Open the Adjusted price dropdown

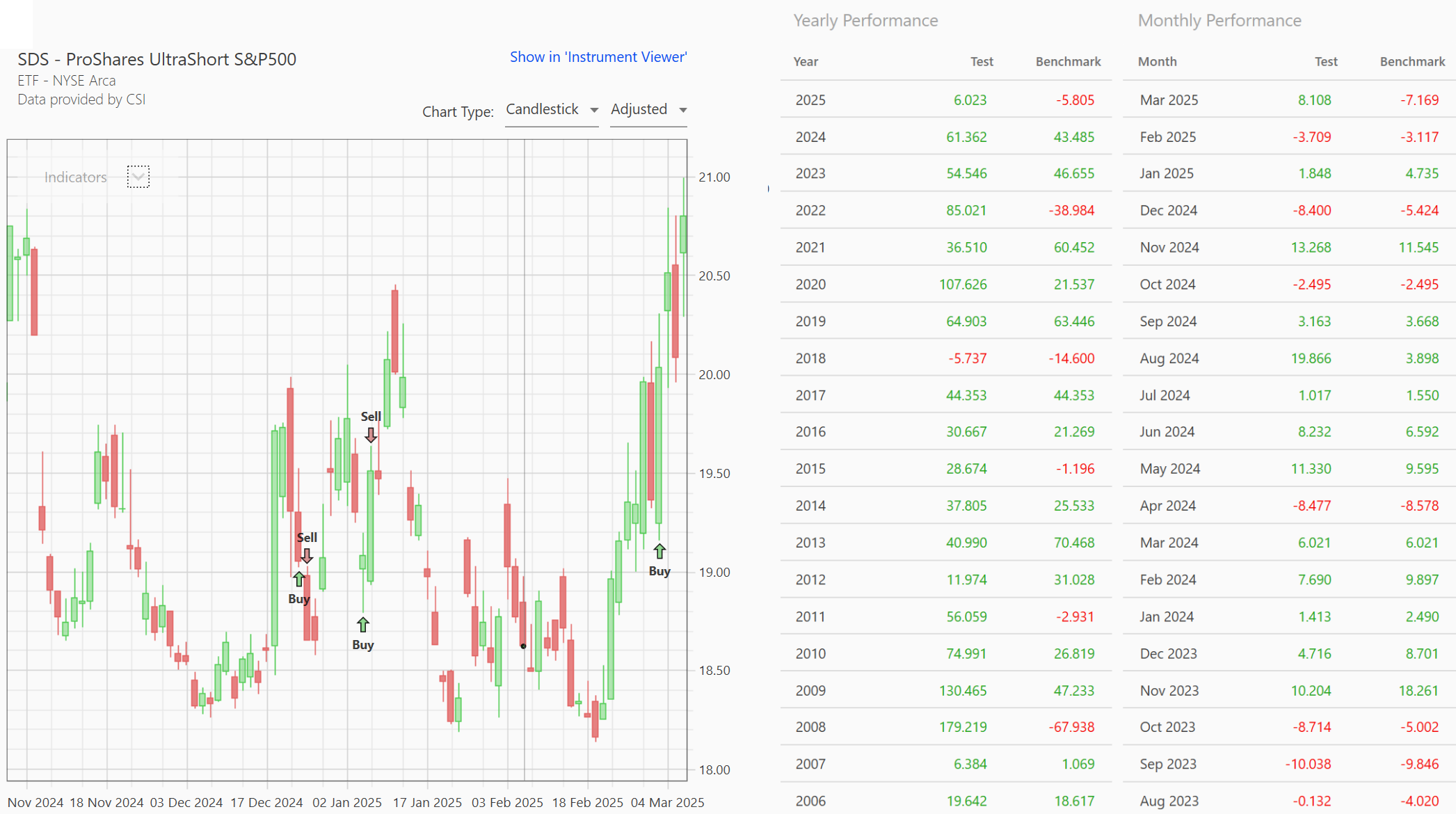pyautogui.click(x=648, y=110)
